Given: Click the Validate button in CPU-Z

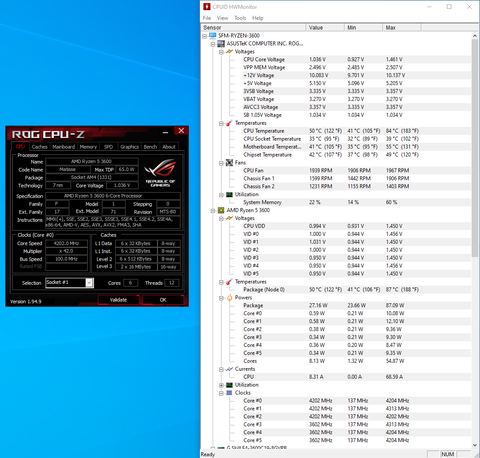Looking at the screenshot, I should [118, 300].
